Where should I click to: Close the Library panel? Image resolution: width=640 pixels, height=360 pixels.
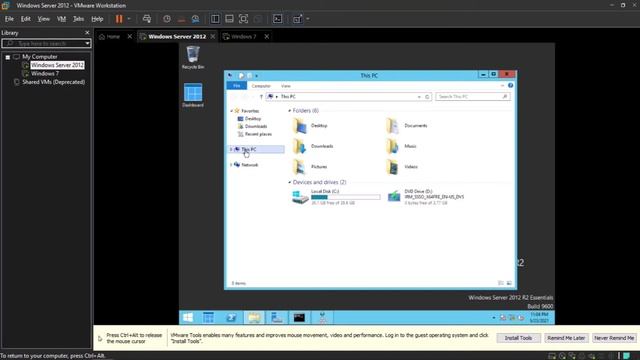(x=87, y=33)
